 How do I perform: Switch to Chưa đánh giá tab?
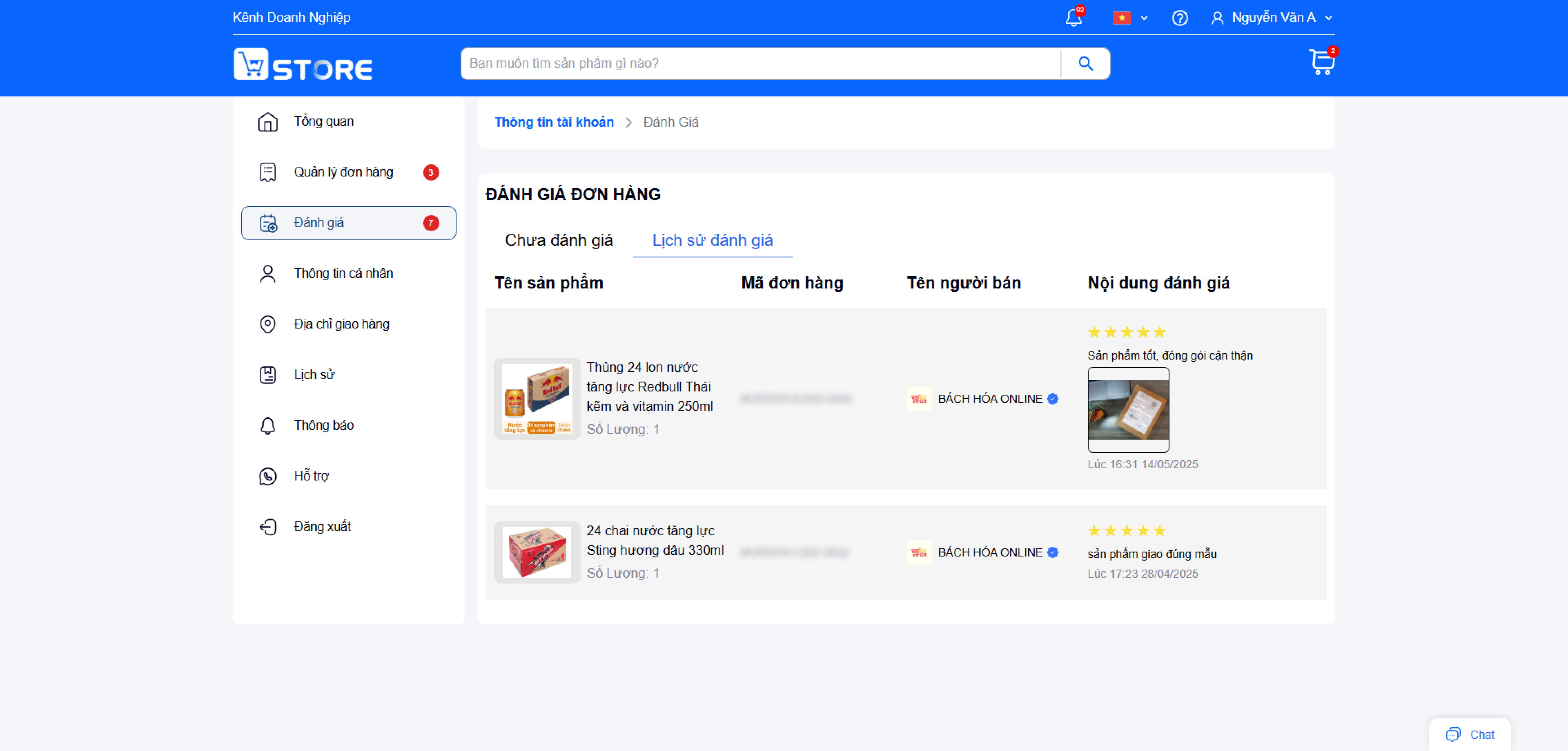coord(559,240)
